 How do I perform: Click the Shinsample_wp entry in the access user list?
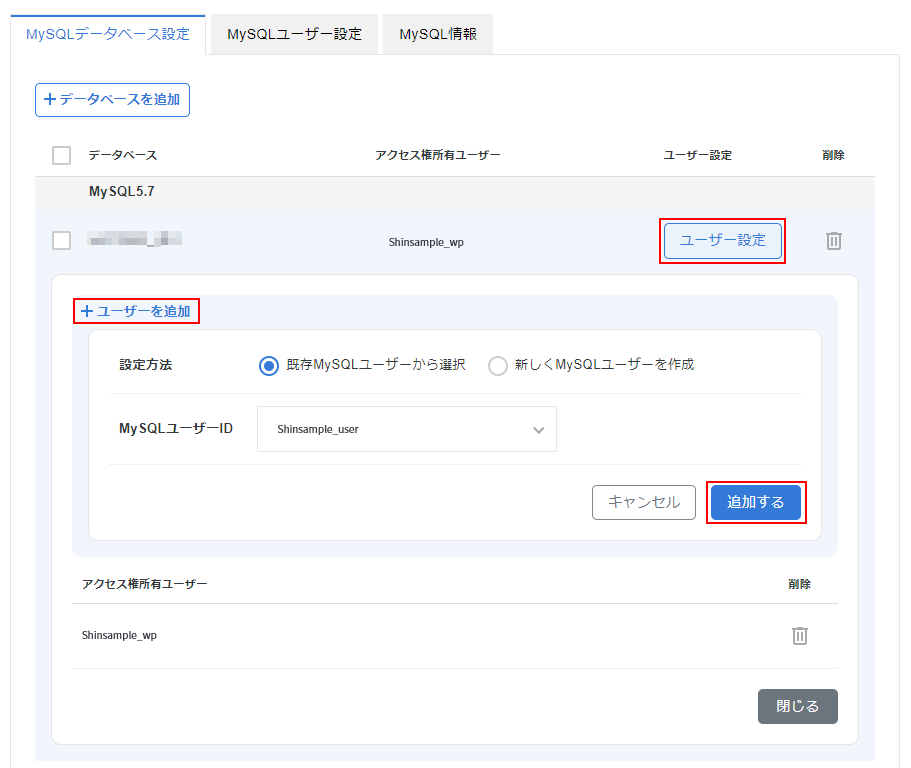coord(119,636)
